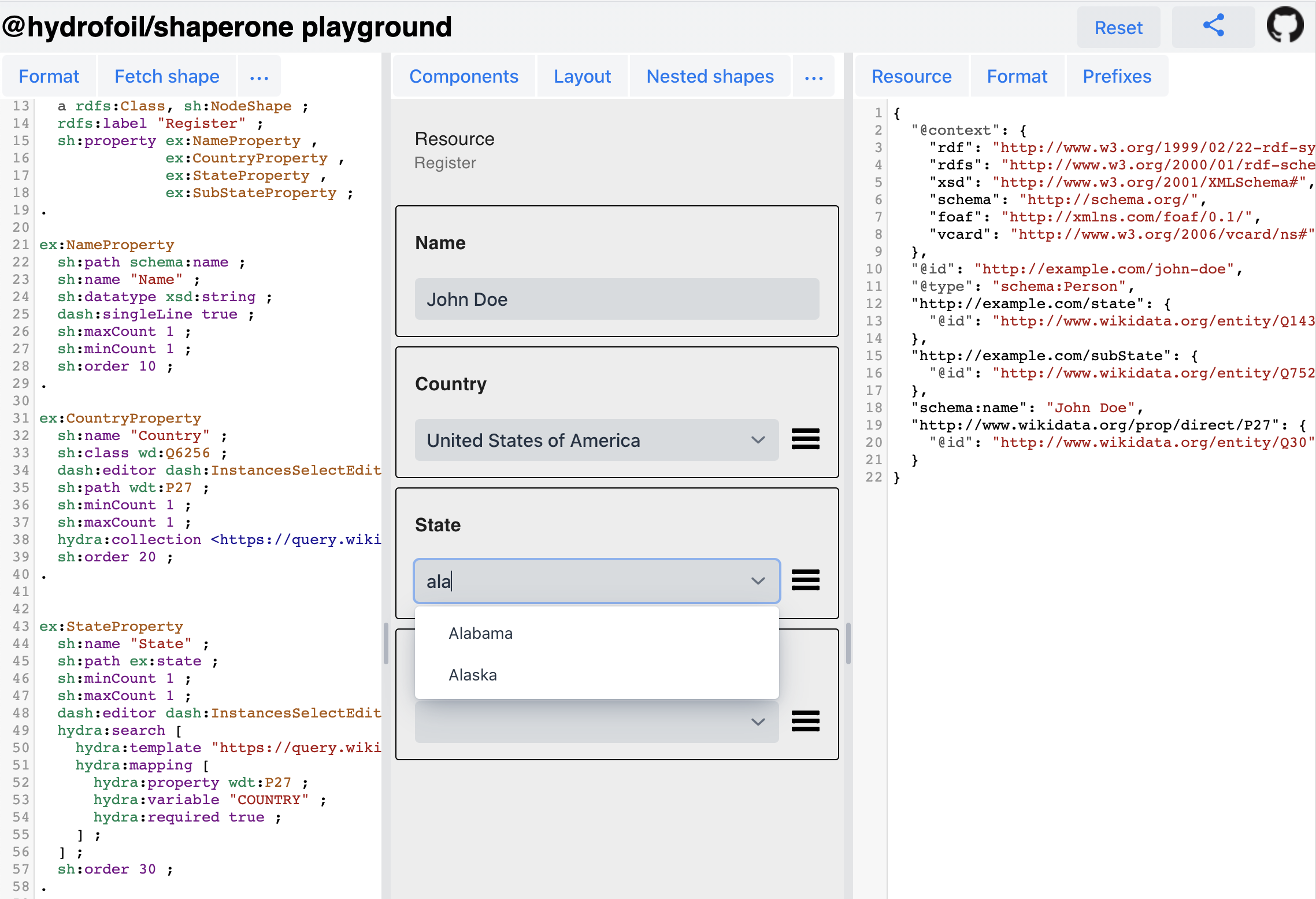Click the "schema:name" John Doe JSON line
The image size is (1316, 899).
1027,408
